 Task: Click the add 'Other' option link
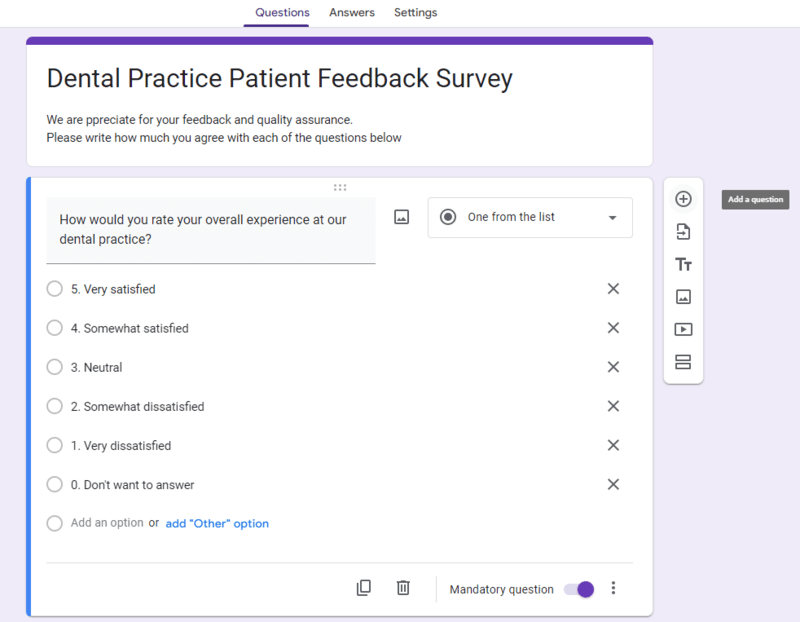point(217,523)
